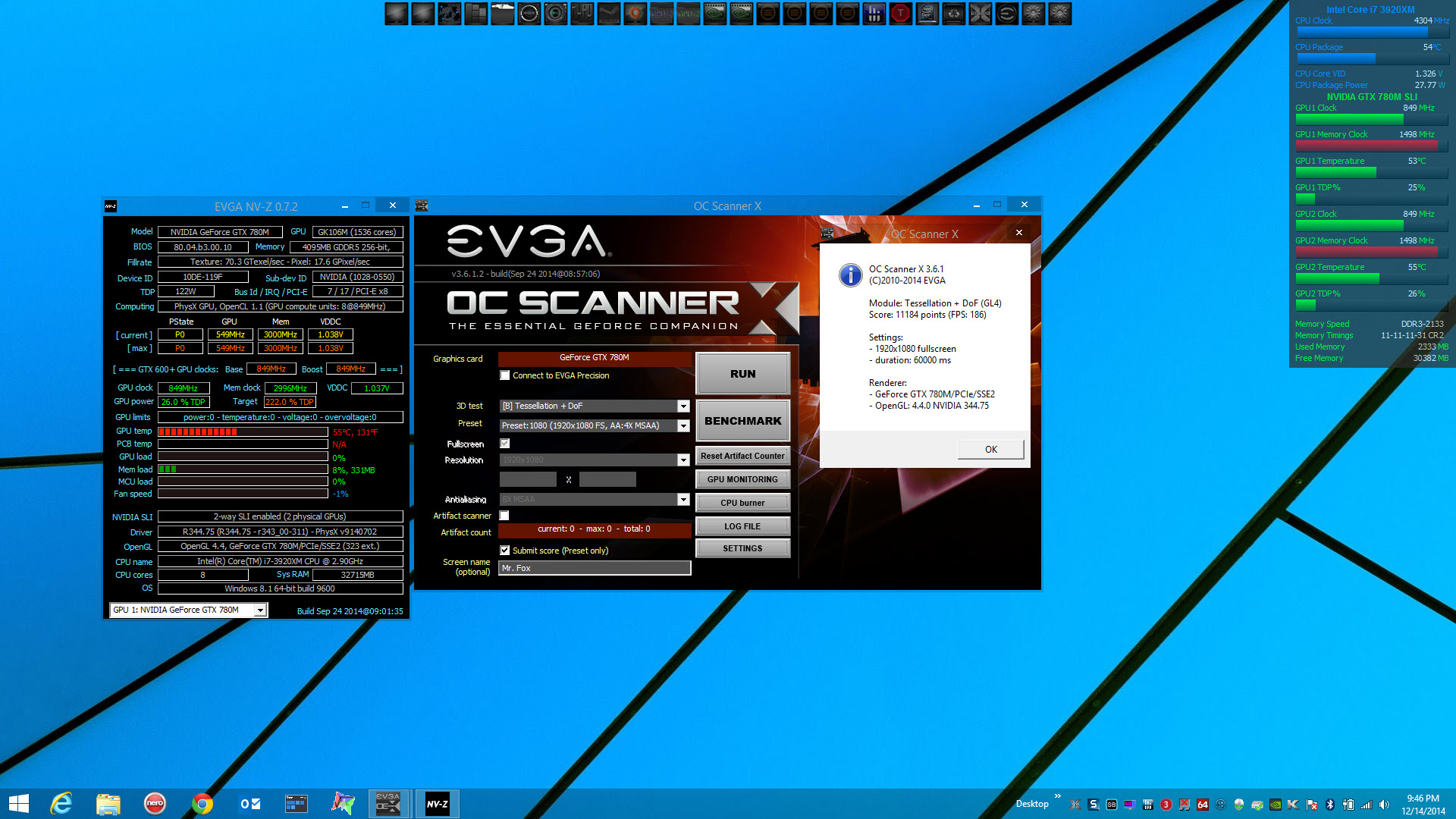1456x819 pixels.
Task: Click the Desktop toolbar label in taskbar
Action: pos(1032,804)
